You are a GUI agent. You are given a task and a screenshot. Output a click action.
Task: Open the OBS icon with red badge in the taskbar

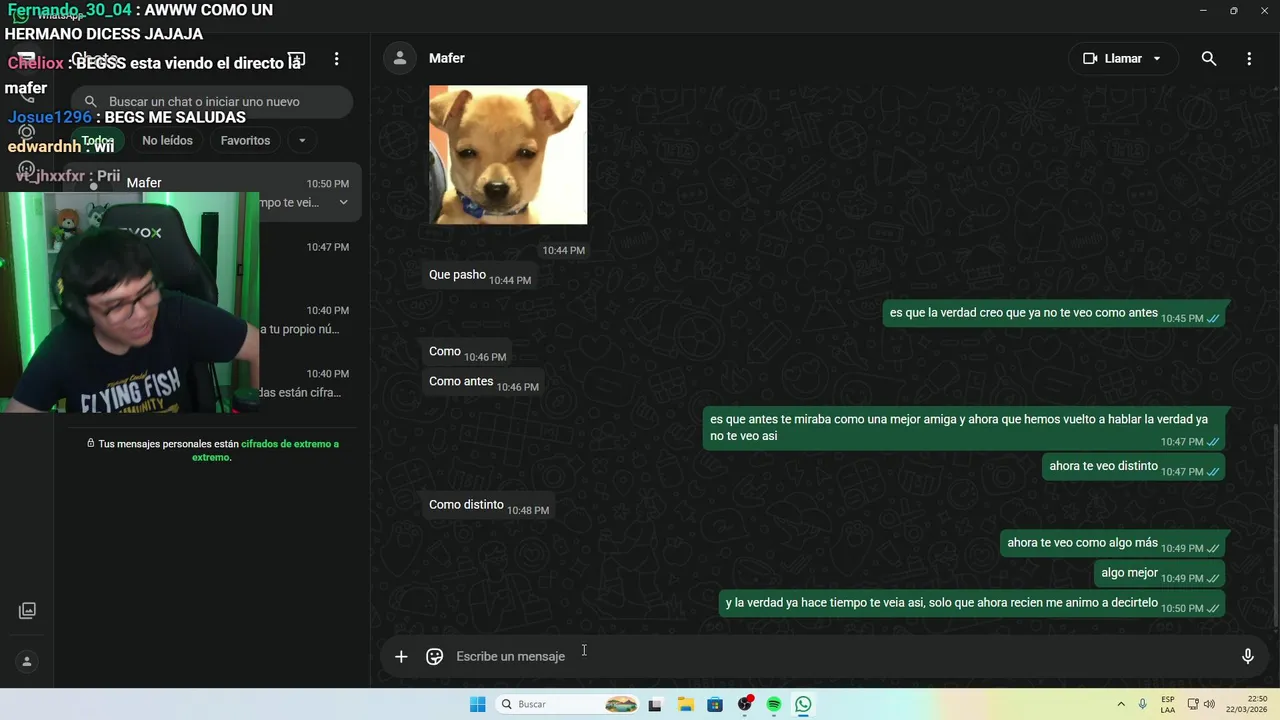tap(745, 704)
